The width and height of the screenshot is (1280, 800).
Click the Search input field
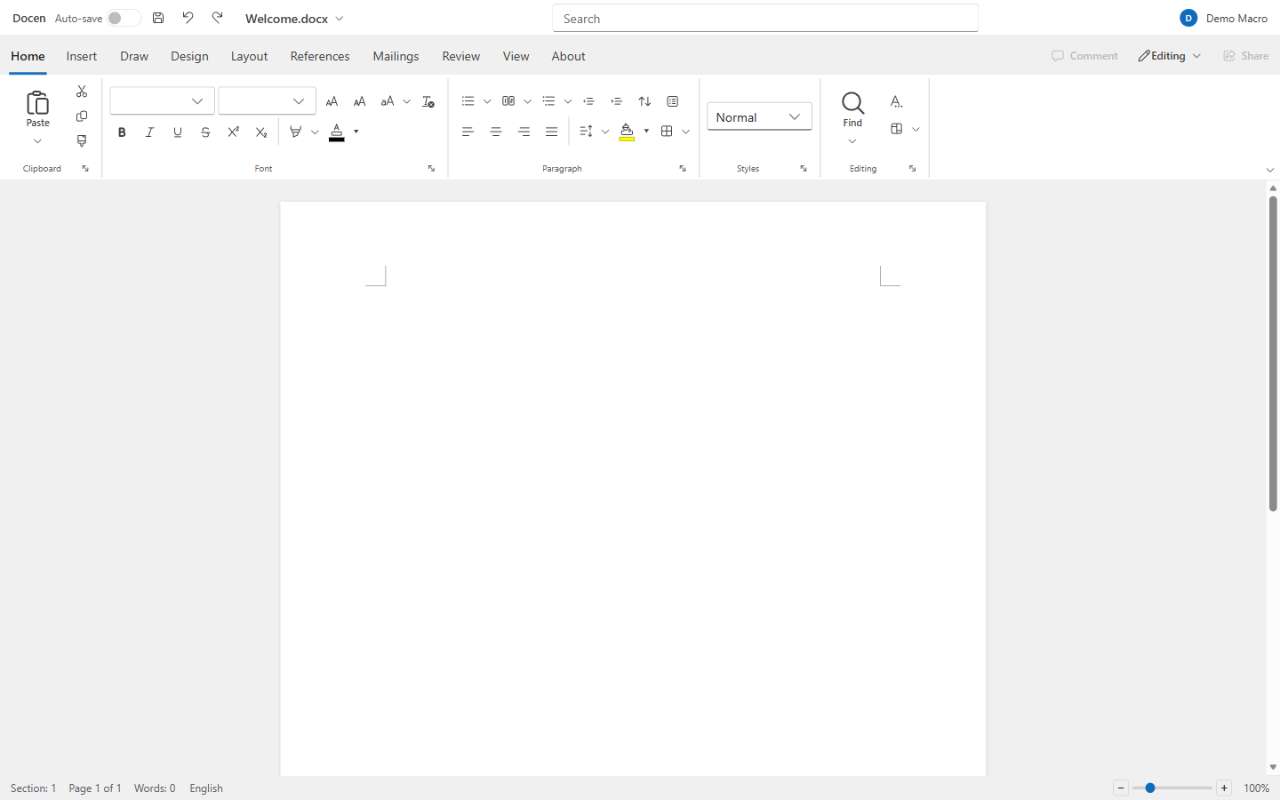765,18
